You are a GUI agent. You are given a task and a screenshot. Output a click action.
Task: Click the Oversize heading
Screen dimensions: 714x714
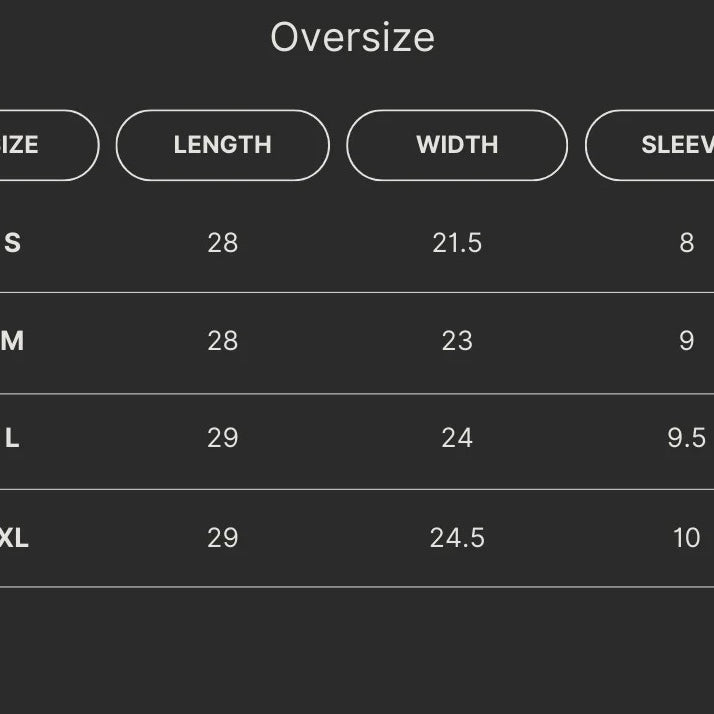pos(352,38)
